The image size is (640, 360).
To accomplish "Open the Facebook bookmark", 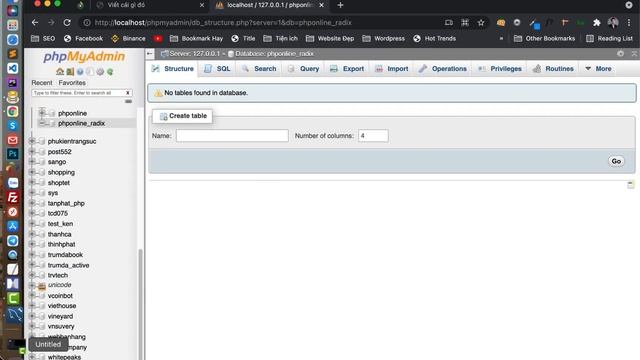I will point(83,38).
